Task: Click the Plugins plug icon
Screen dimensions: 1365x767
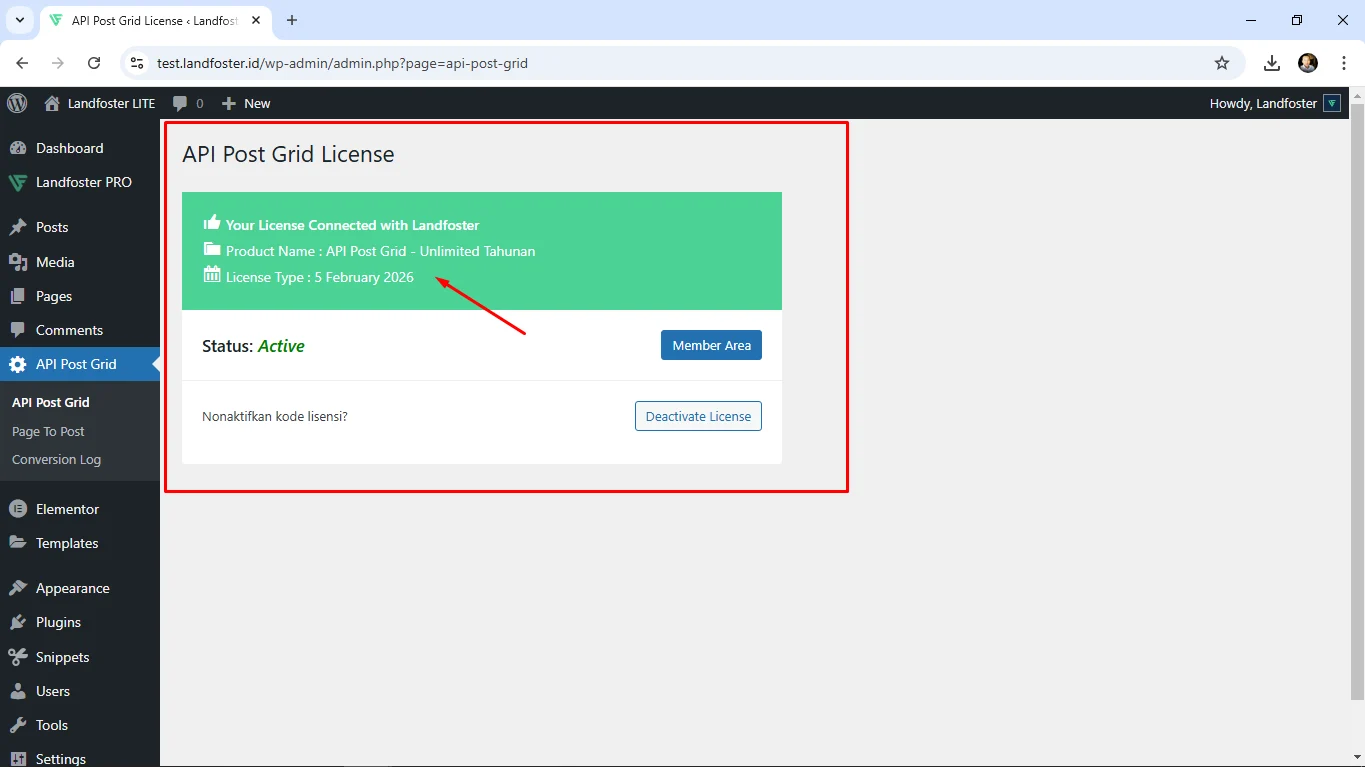Action: click(18, 622)
